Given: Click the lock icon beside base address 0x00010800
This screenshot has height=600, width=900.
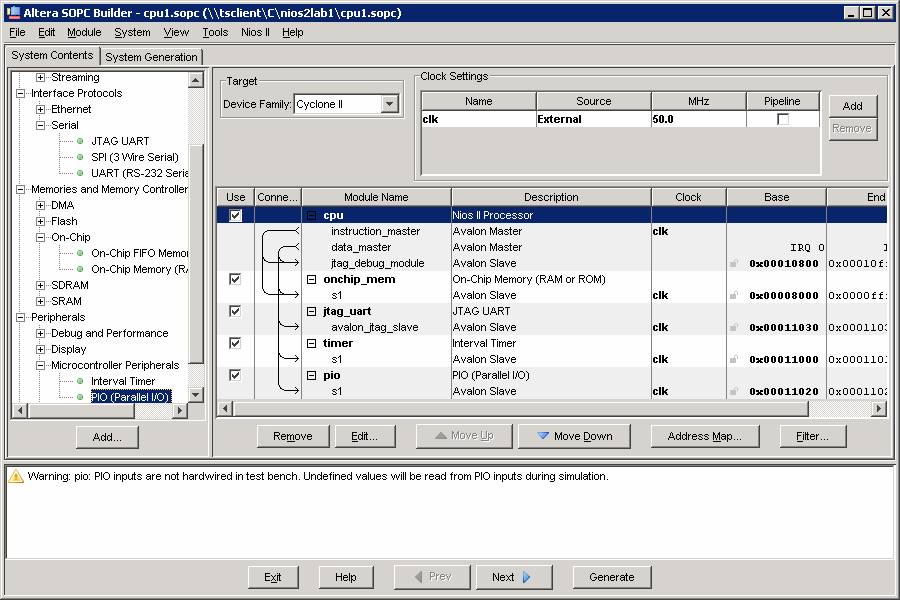Looking at the screenshot, I should (734, 264).
